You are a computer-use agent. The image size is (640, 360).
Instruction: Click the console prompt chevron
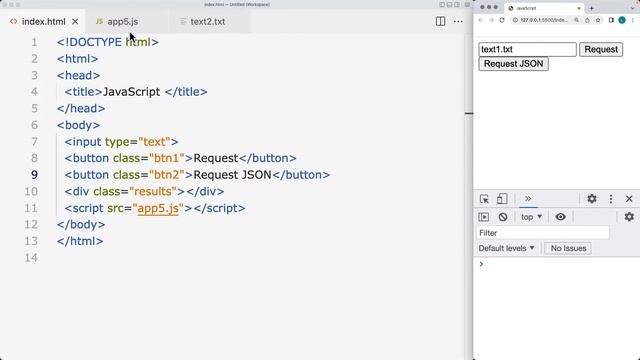[481, 264]
